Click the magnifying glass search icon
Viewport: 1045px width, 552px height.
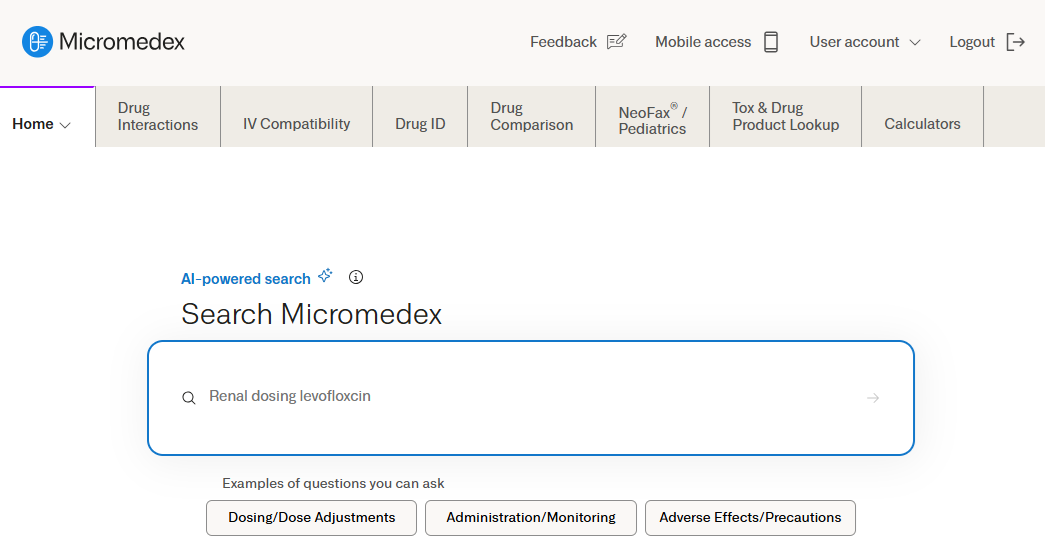189,398
